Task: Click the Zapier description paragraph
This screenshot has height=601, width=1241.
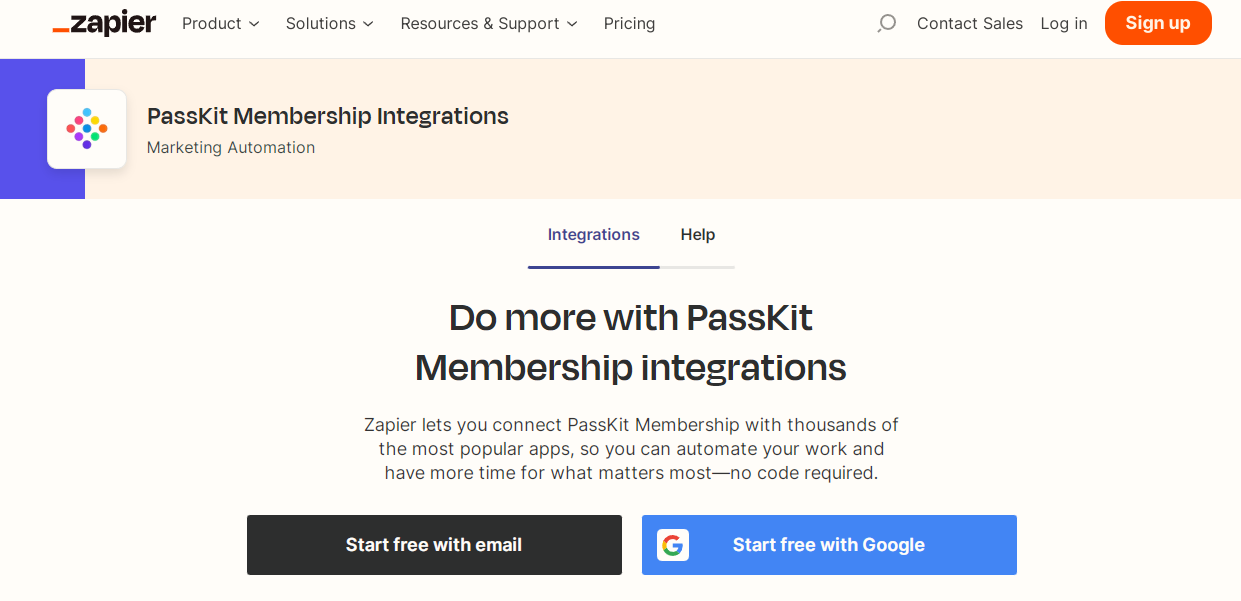Action: (x=631, y=449)
